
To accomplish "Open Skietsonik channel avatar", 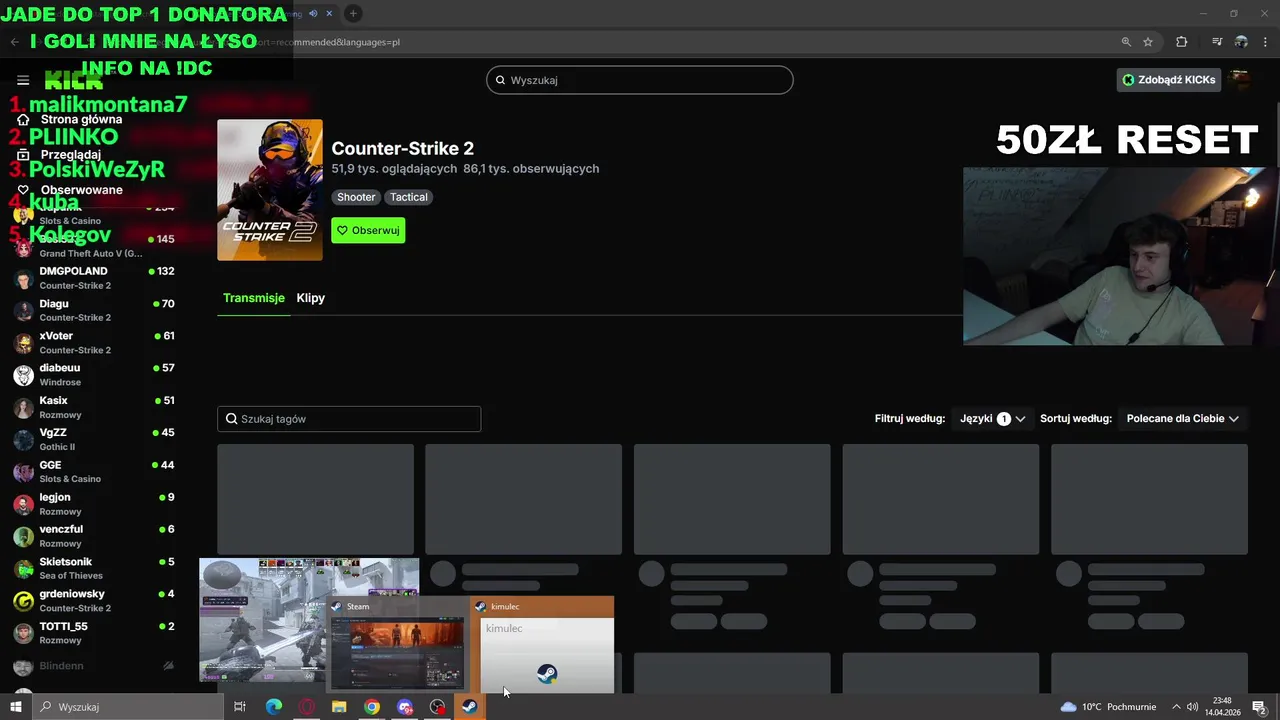I will click(x=23, y=568).
